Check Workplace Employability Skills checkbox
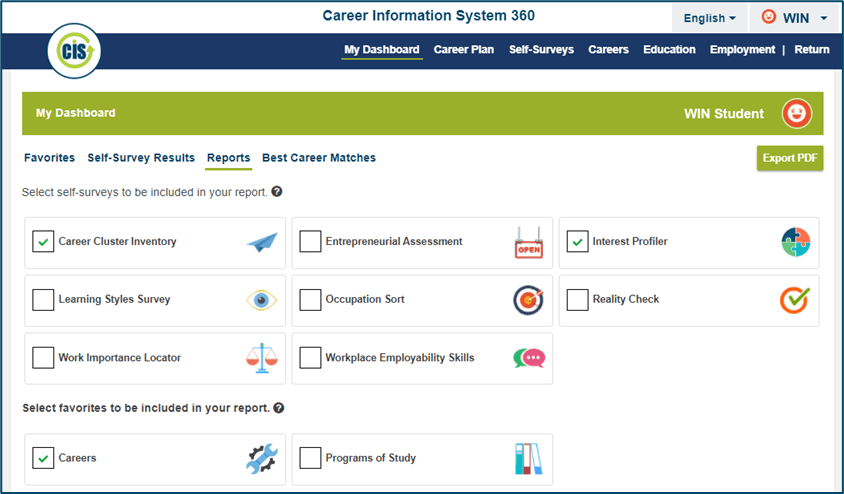844x494 pixels. point(310,358)
